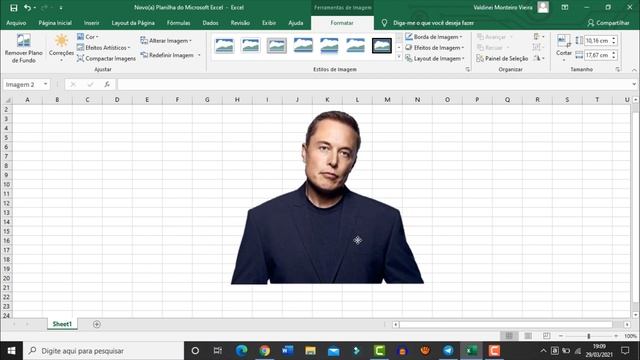
Task: Open the Correções brightness menu
Action: coord(61,48)
